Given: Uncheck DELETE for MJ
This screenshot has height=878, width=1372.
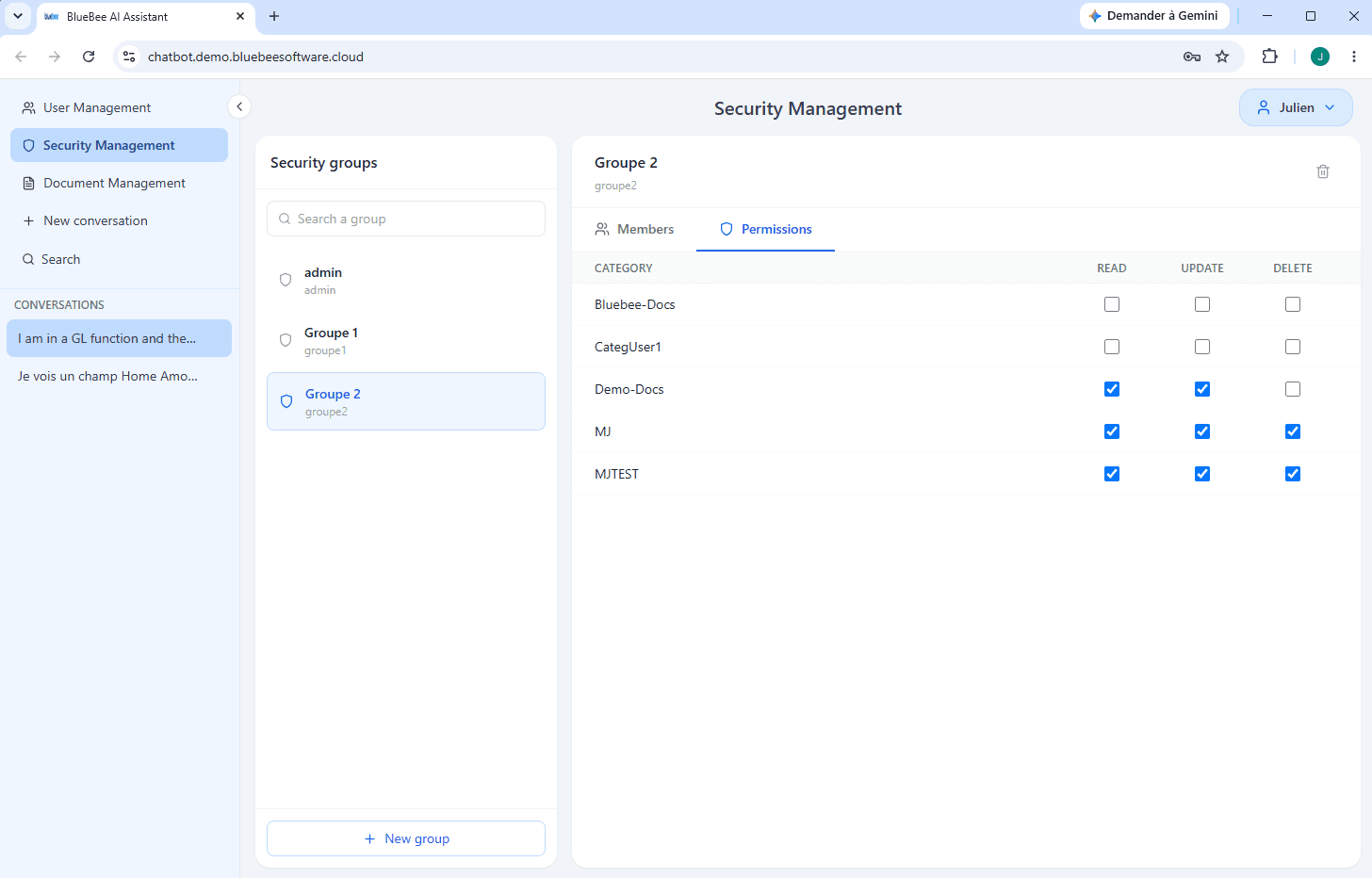Looking at the screenshot, I should pyautogui.click(x=1293, y=431).
